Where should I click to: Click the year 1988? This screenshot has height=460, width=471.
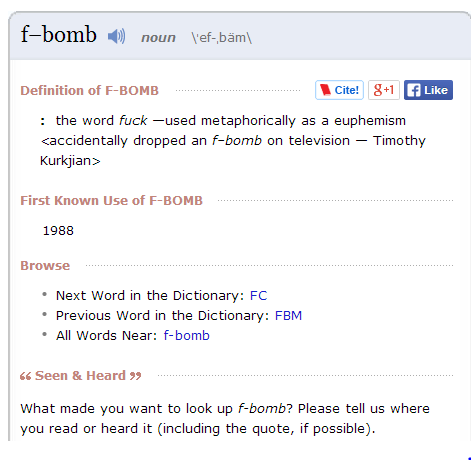click(58, 231)
